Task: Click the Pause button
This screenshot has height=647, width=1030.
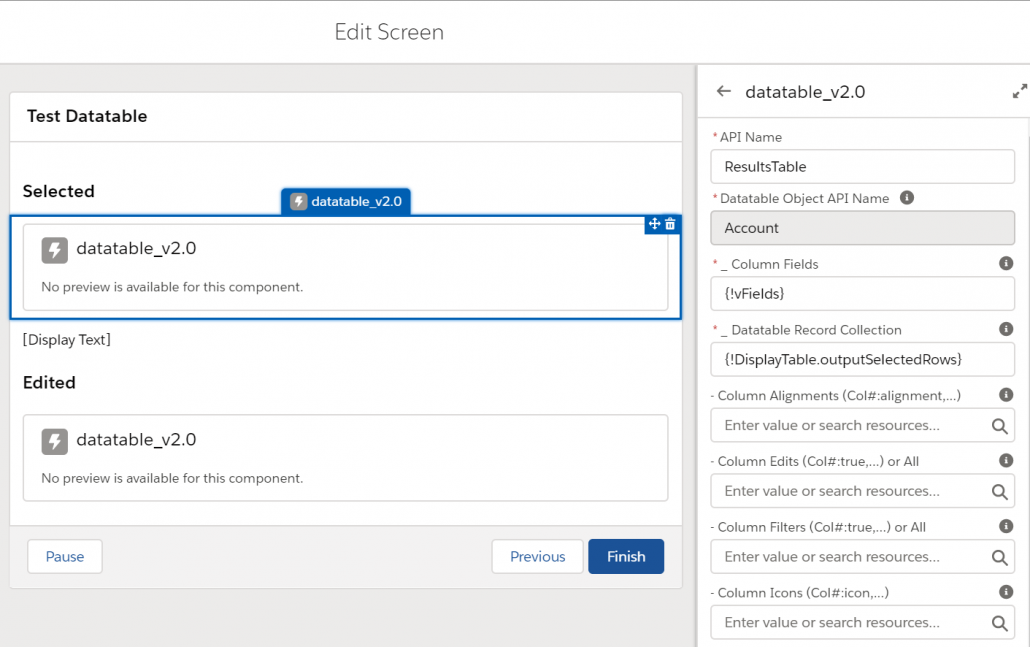Action: click(x=64, y=556)
